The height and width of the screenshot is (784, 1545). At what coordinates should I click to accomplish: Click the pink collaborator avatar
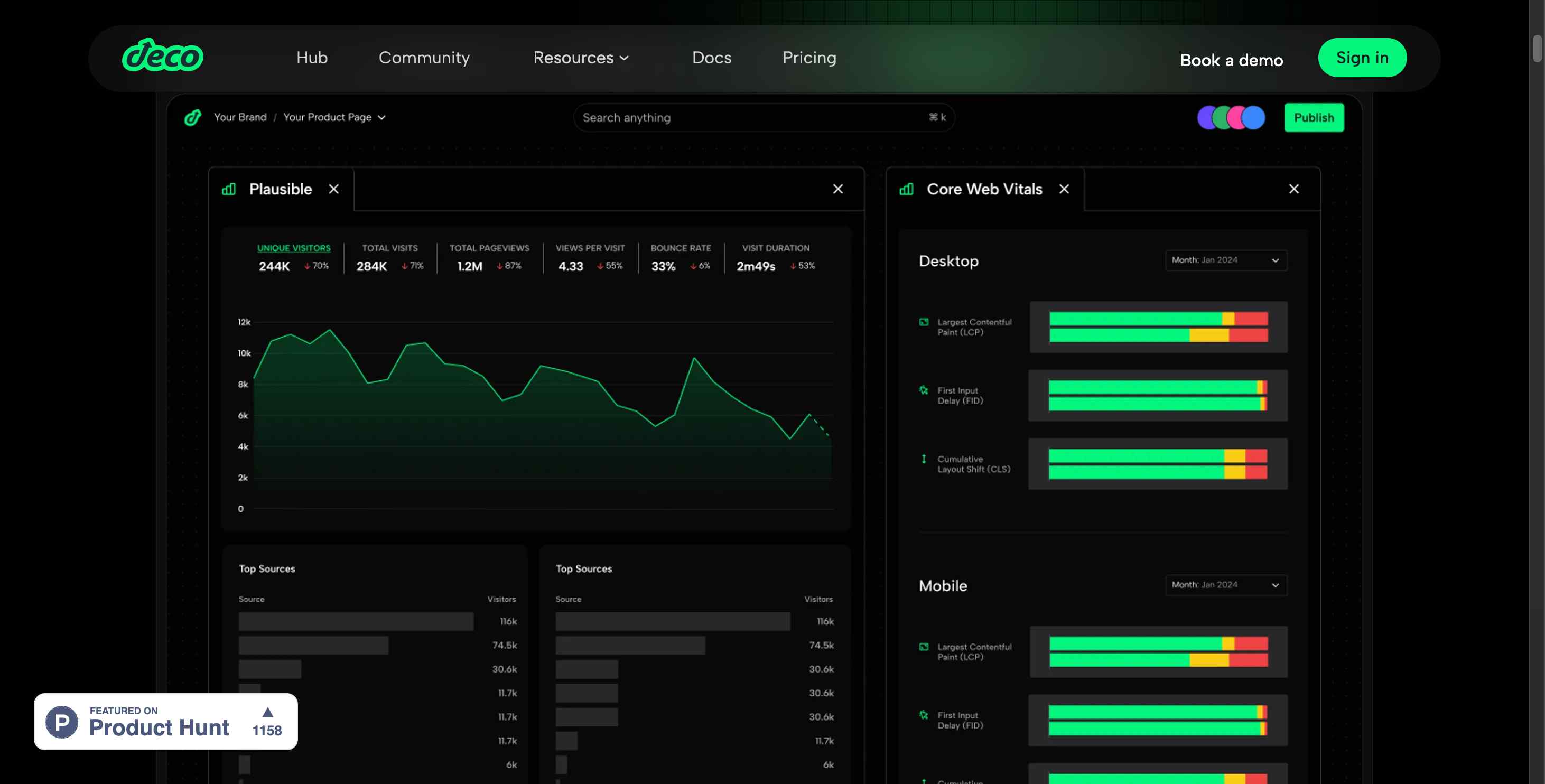click(x=1235, y=118)
